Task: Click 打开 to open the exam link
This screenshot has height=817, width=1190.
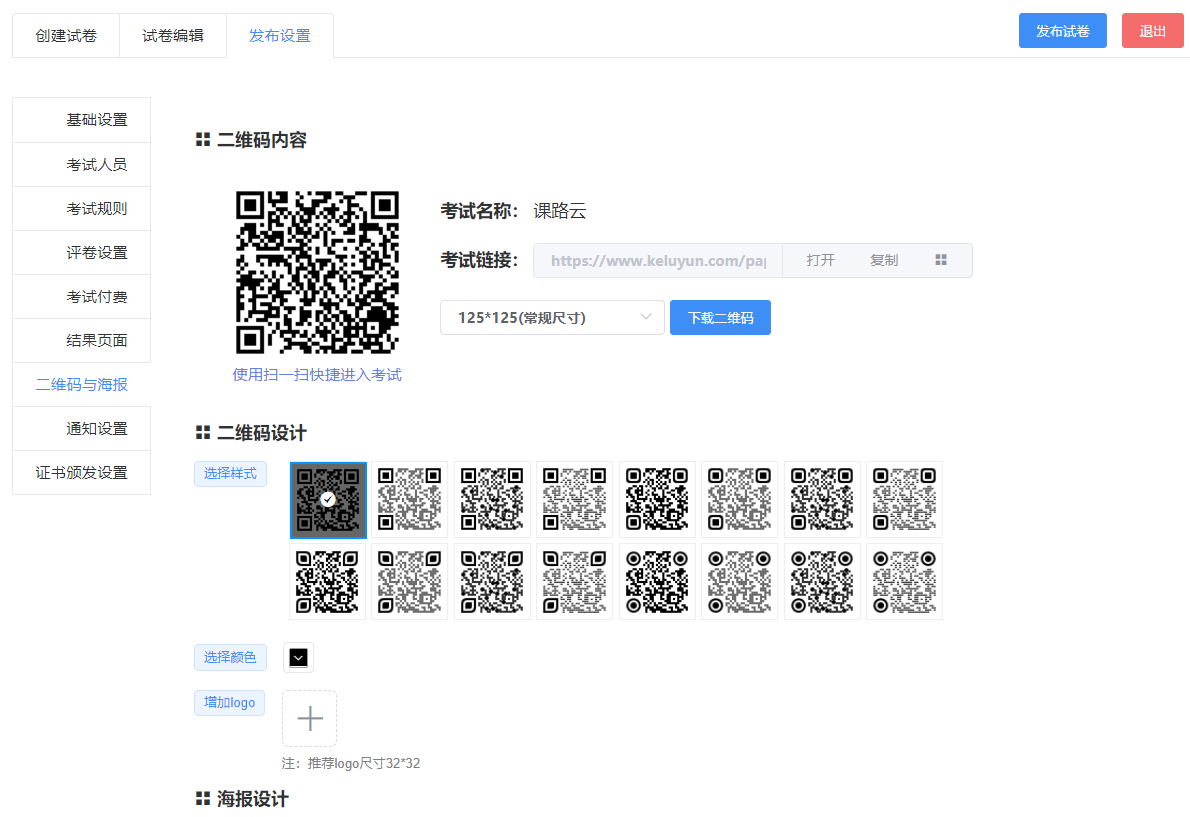Action: 820,260
